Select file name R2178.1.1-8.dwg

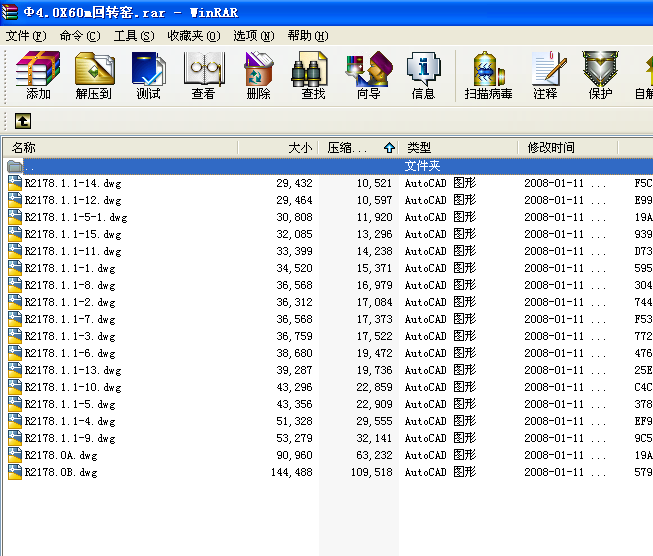(70, 285)
